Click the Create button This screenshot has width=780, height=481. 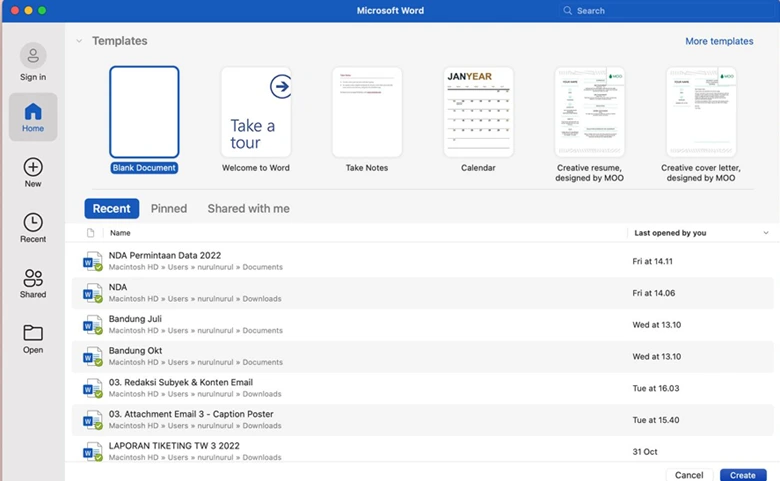743,475
